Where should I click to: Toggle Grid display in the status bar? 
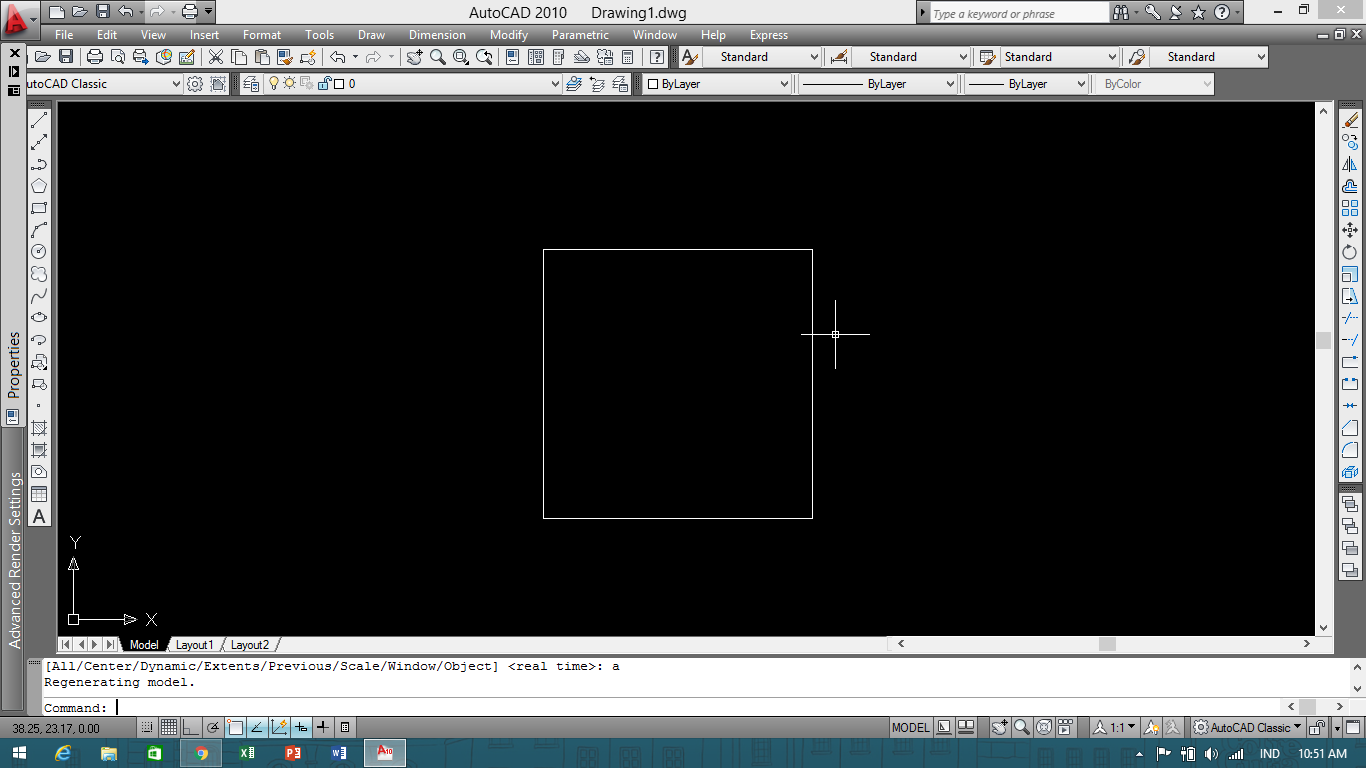[x=167, y=727]
